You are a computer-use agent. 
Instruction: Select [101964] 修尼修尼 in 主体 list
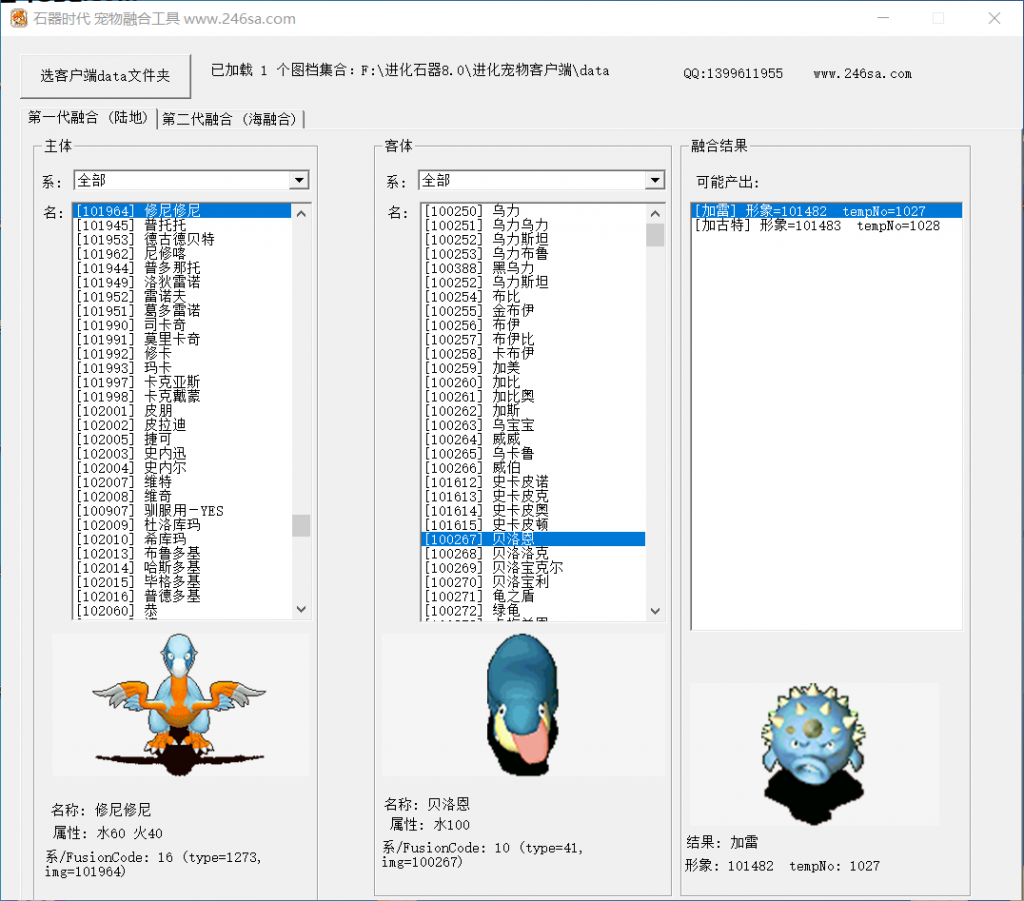pyautogui.click(x=182, y=211)
